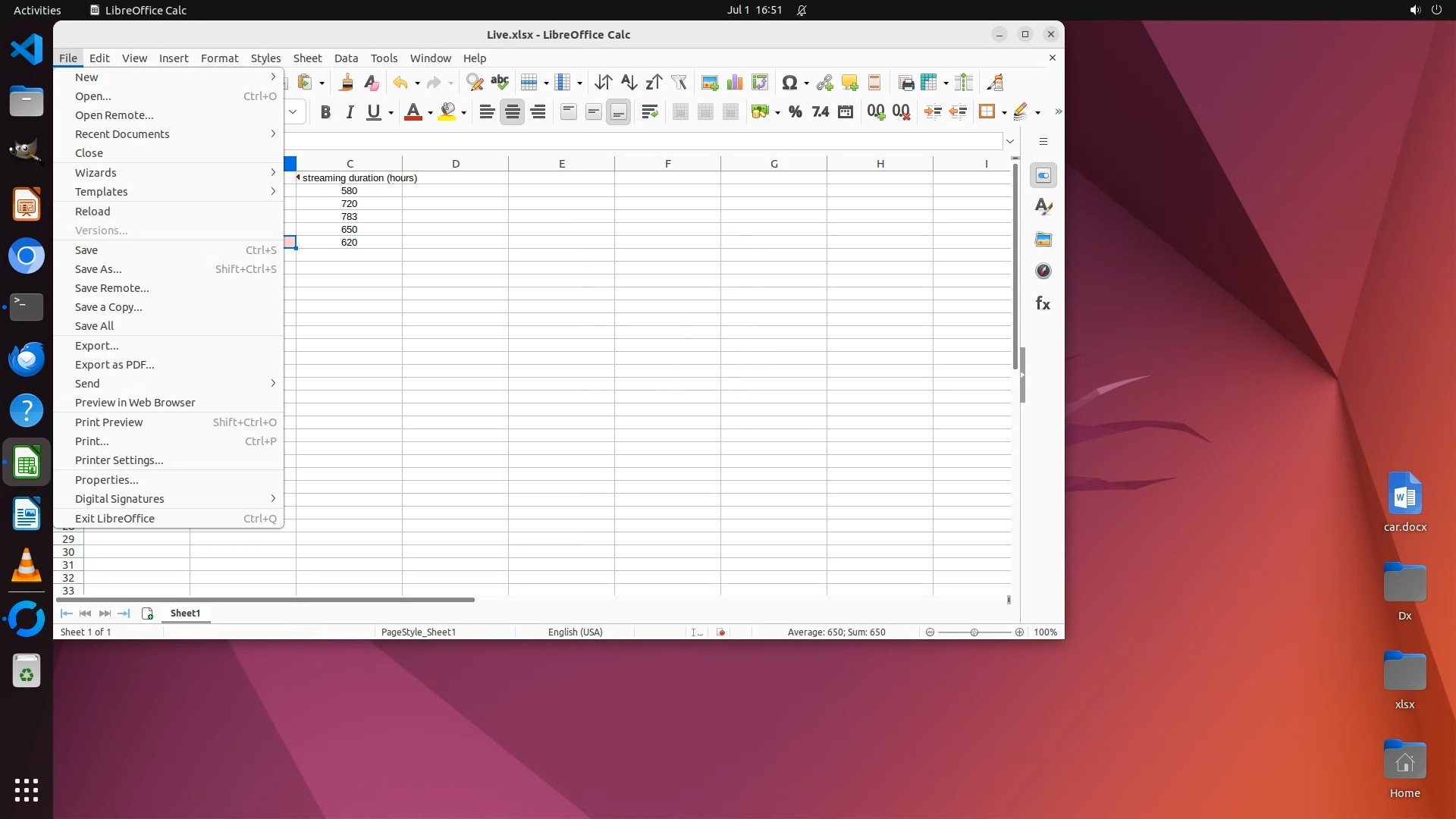Choose Save As... from File menu
1456x819 pixels.
(98, 269)
